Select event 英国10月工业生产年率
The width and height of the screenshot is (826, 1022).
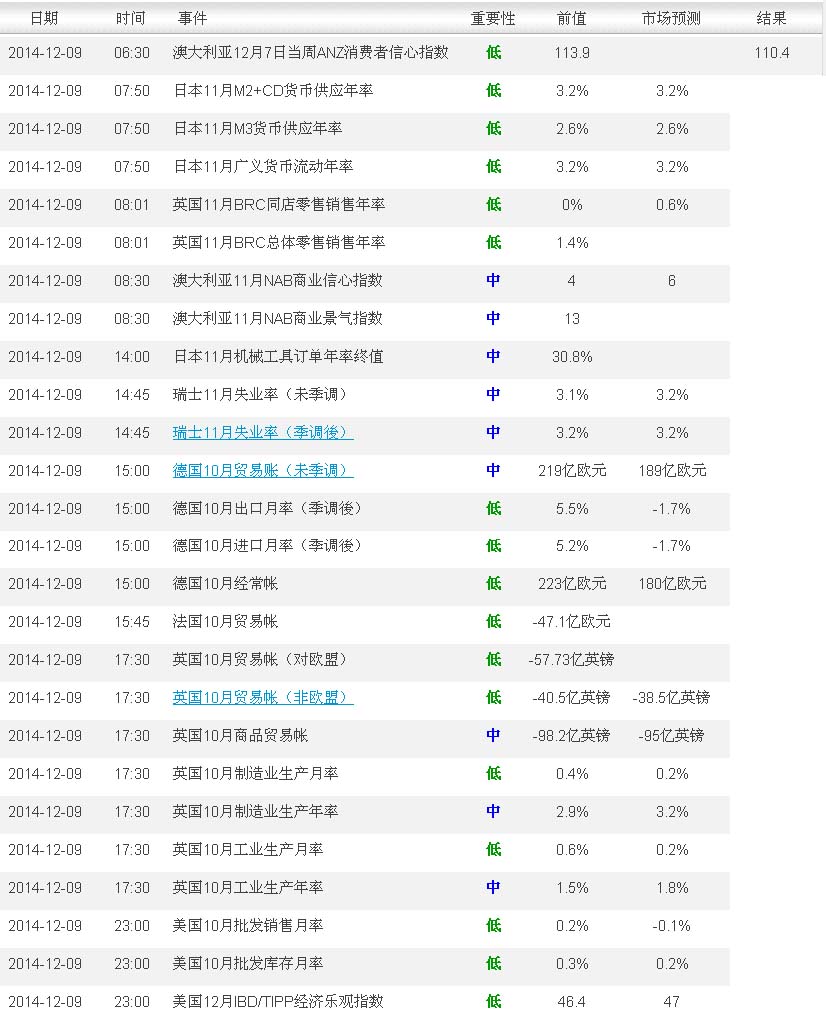(x=248, y=887)
